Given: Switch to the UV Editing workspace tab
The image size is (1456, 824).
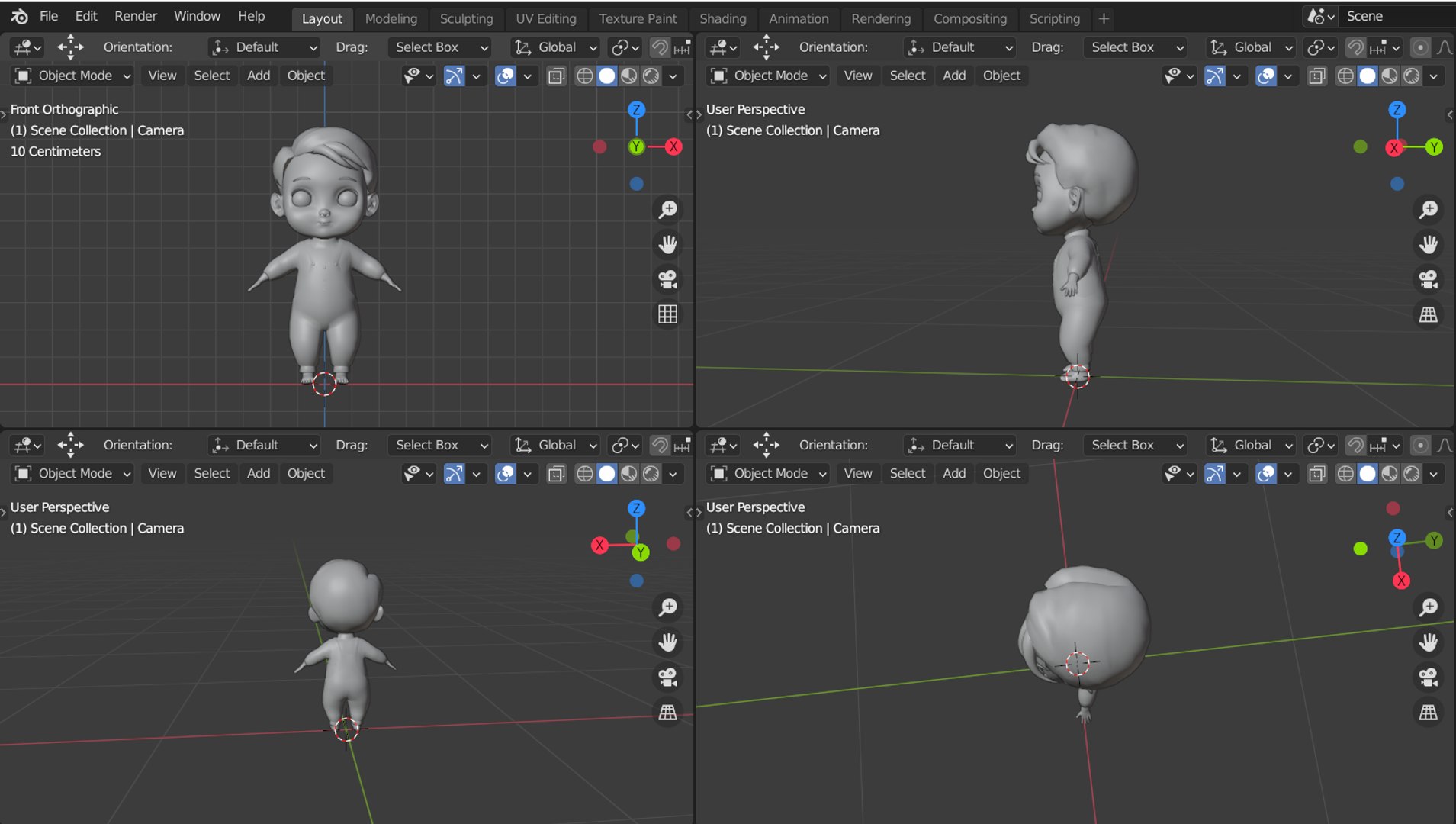Looking at the screenshot, I should (x=545, y=18).
